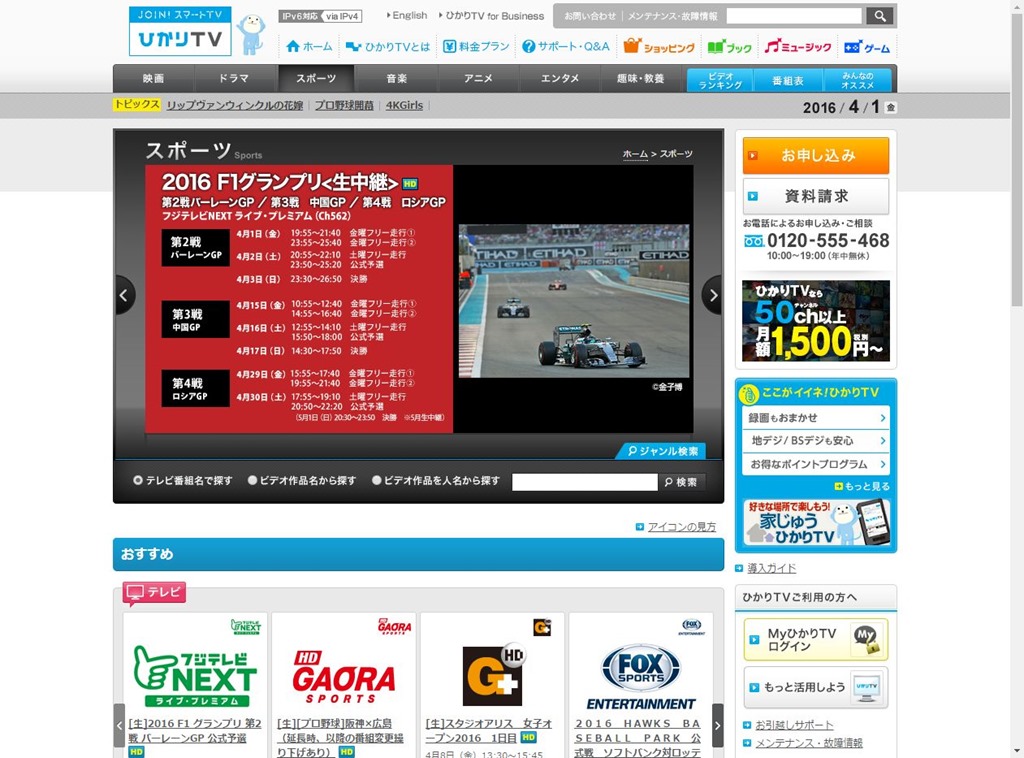Click the freedial phone icon

[x=753, y=242]
